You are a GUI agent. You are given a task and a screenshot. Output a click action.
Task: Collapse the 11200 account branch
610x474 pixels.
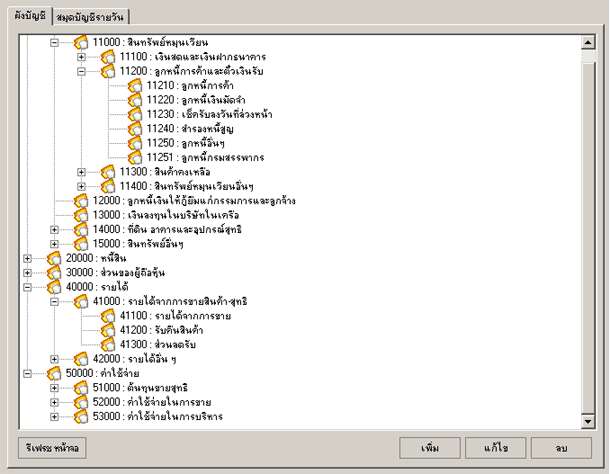pyautogui.click(x=82, y=72)
